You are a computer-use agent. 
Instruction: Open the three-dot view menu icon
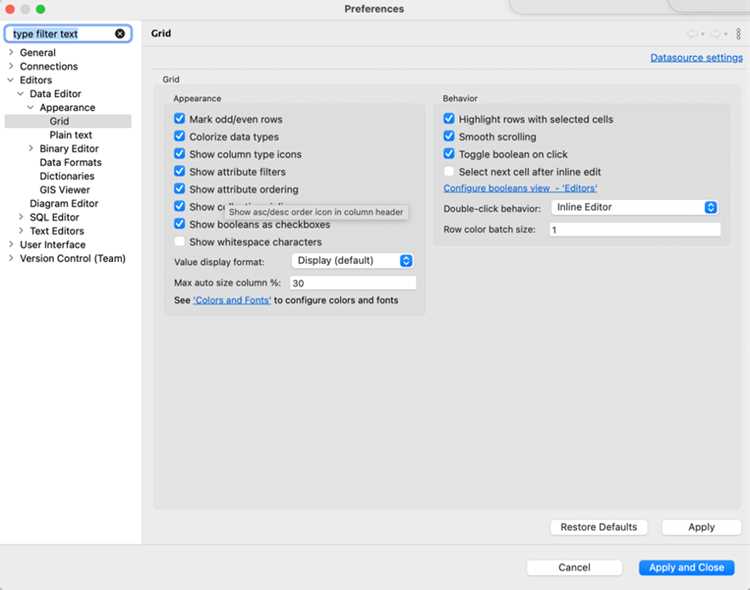[x=739, y=33]
